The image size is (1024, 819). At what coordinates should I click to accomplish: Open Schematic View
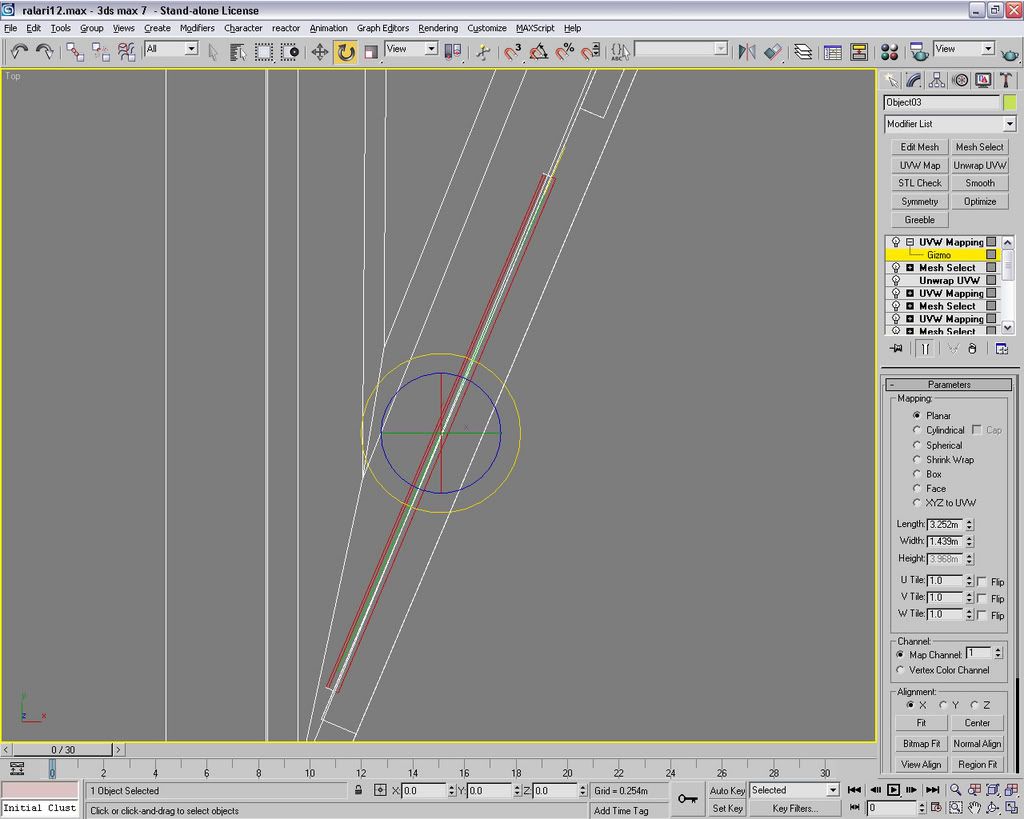[x=859, y=52]
